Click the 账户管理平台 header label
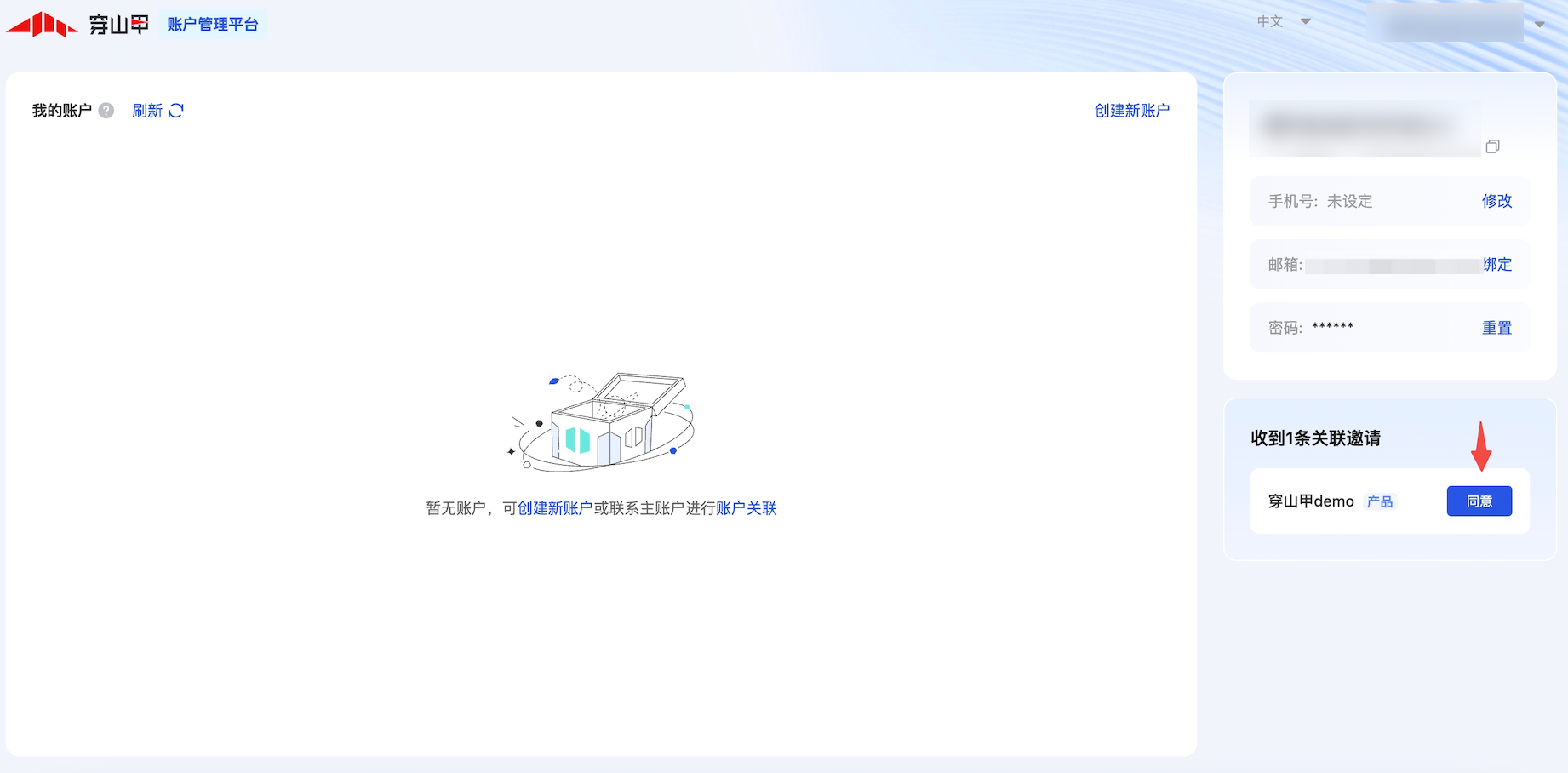 (x=213, y=25)
